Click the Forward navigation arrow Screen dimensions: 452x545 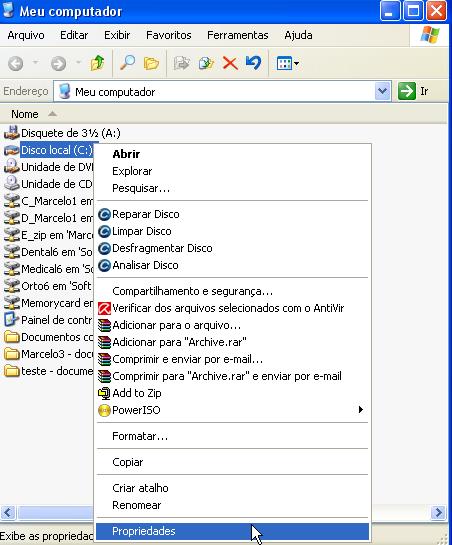pyautogui.click(x=58, y=64)
